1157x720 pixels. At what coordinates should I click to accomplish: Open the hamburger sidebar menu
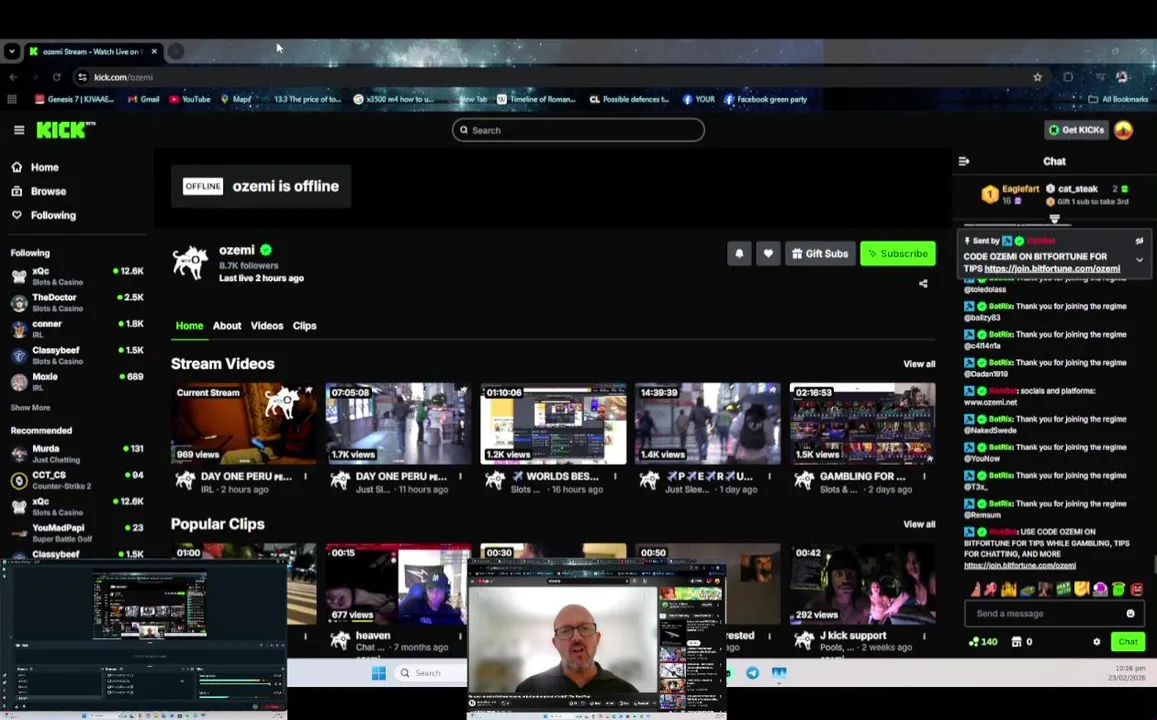(x=19, y=130)
